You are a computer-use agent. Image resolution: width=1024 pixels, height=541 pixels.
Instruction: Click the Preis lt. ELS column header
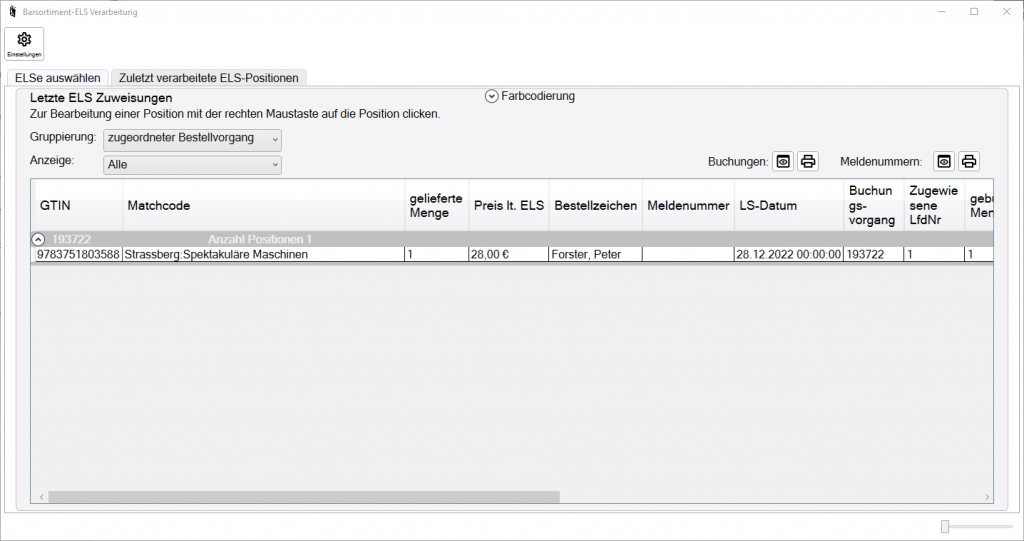pos(508,206)
